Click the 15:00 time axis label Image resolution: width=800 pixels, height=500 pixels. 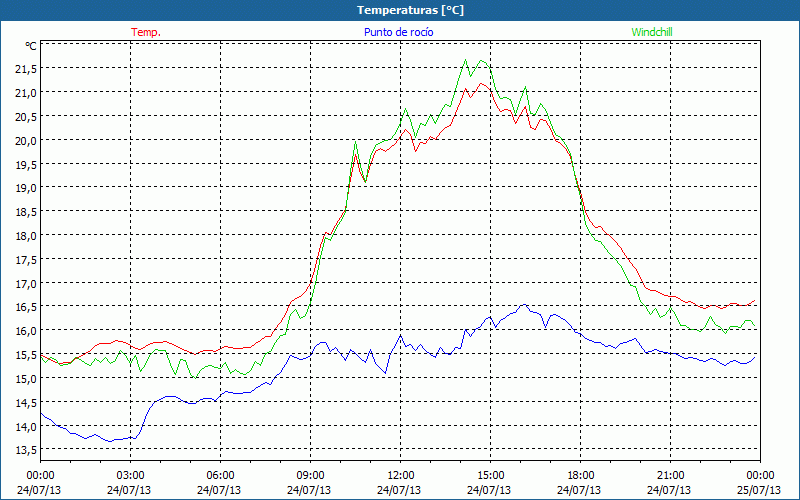[490, 476]
